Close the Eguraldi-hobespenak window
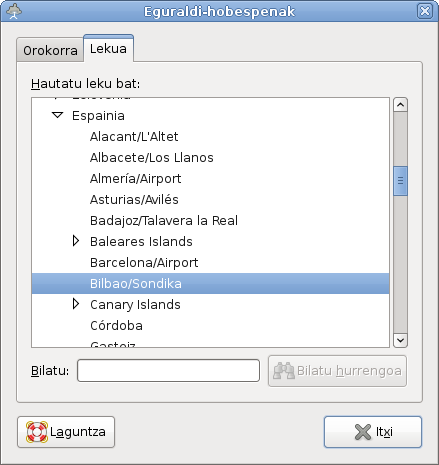The width and height of the screenshot is (439, 465). point(425,11)
